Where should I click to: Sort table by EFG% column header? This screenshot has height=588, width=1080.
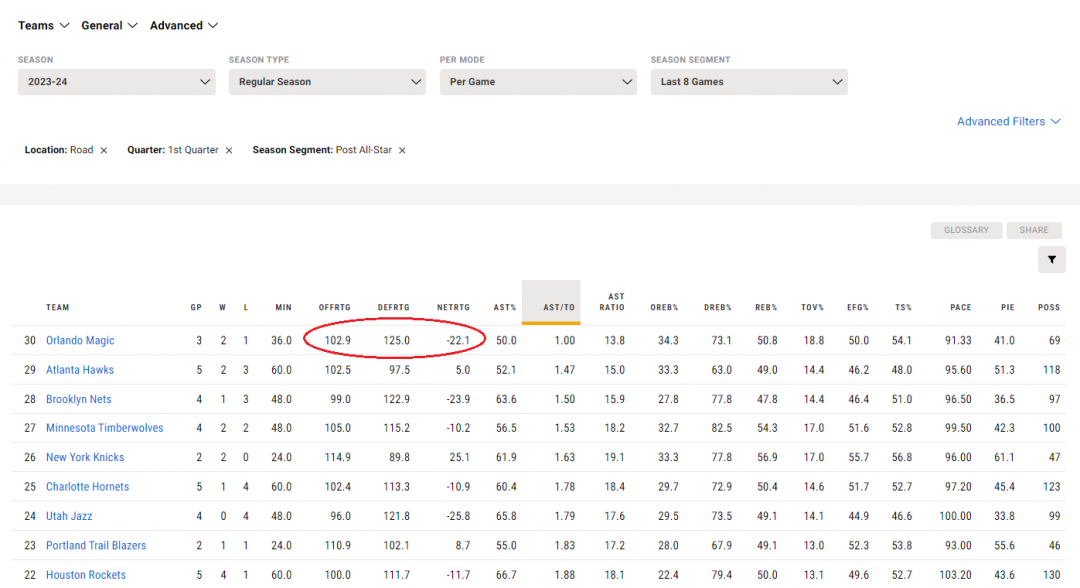pos(858,308)
